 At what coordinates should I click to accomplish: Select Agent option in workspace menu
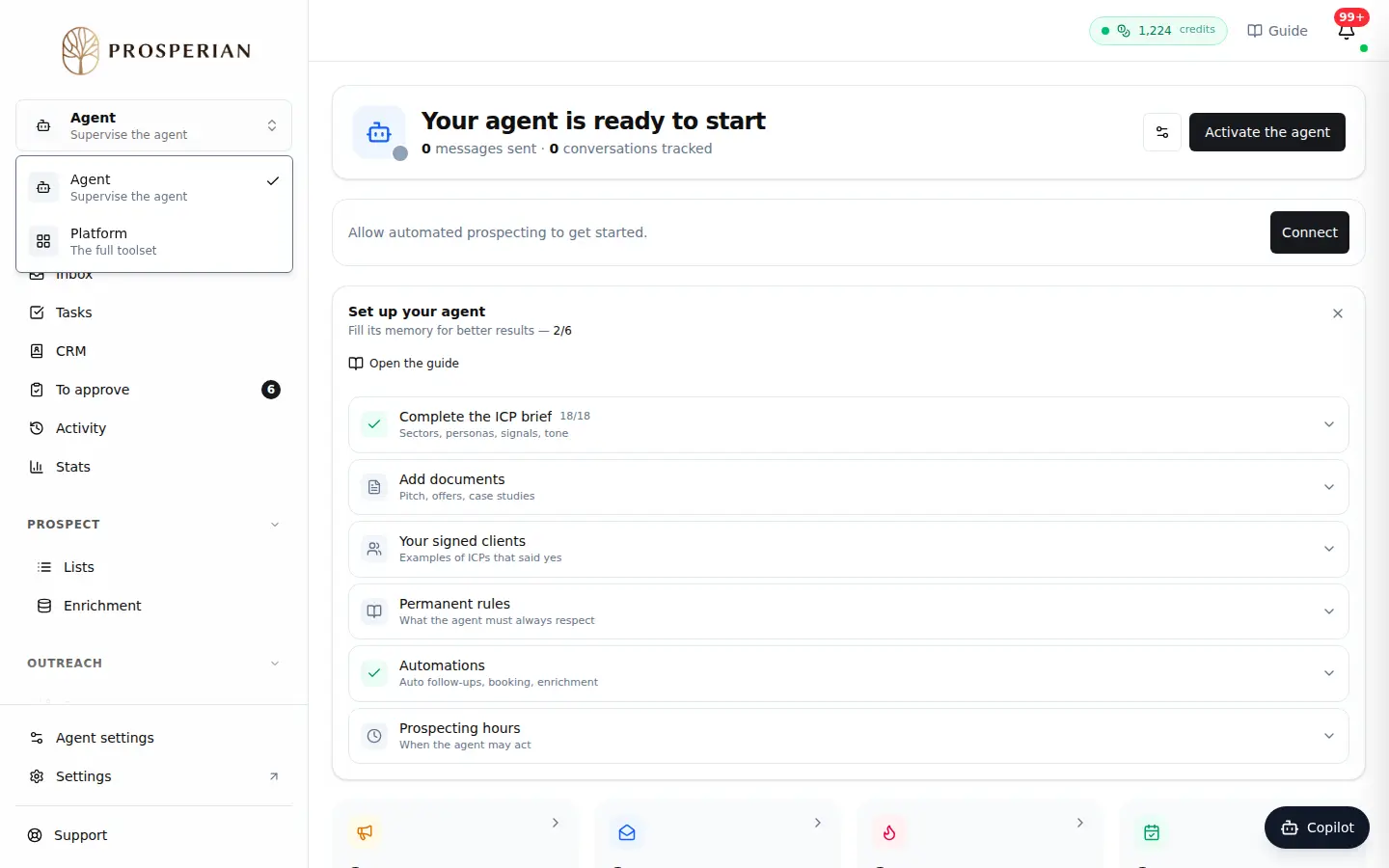point(154,187)
